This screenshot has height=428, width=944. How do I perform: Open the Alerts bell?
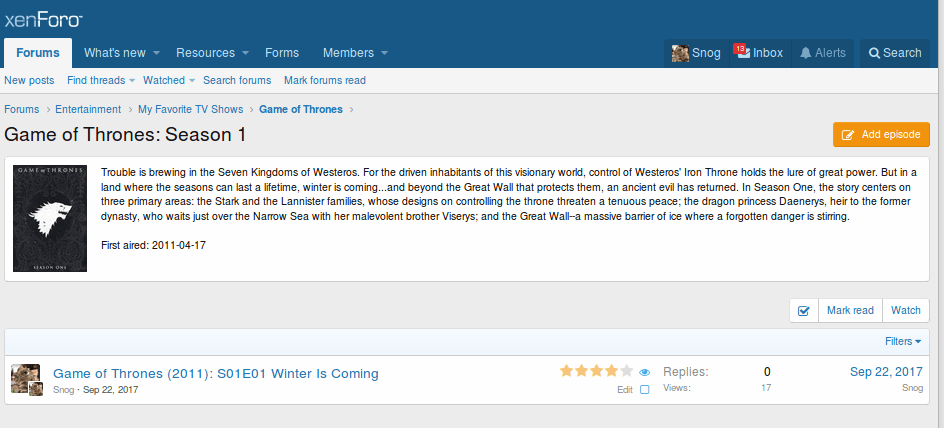tap(822, 53)
